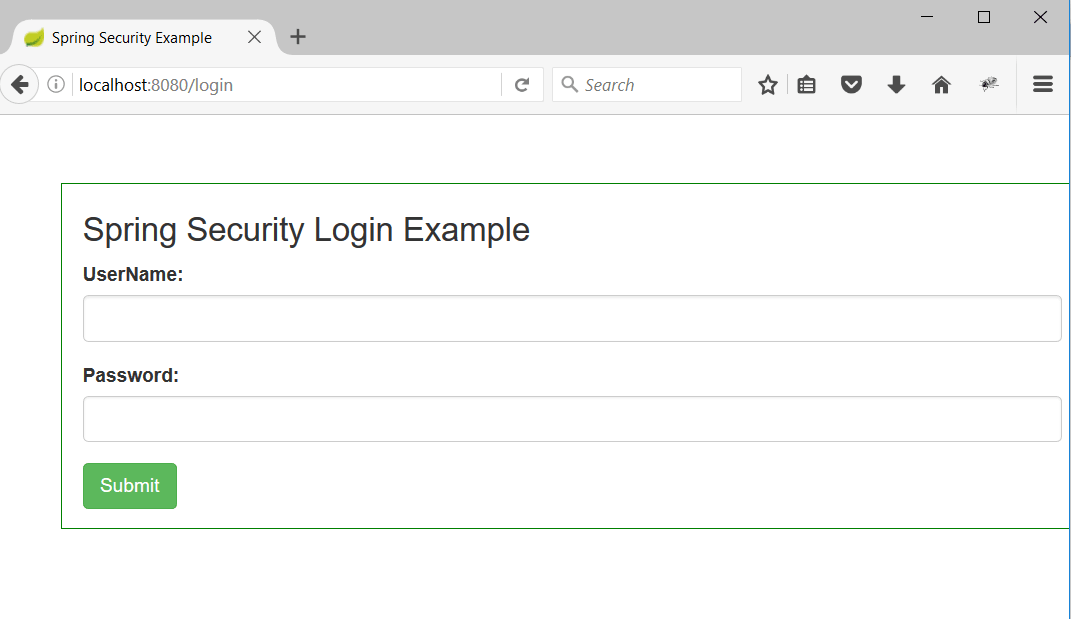Image resolution: width=1071 pixels, height=619 pixels.
Task: Go to the browser home page
Action: point(941,84)
